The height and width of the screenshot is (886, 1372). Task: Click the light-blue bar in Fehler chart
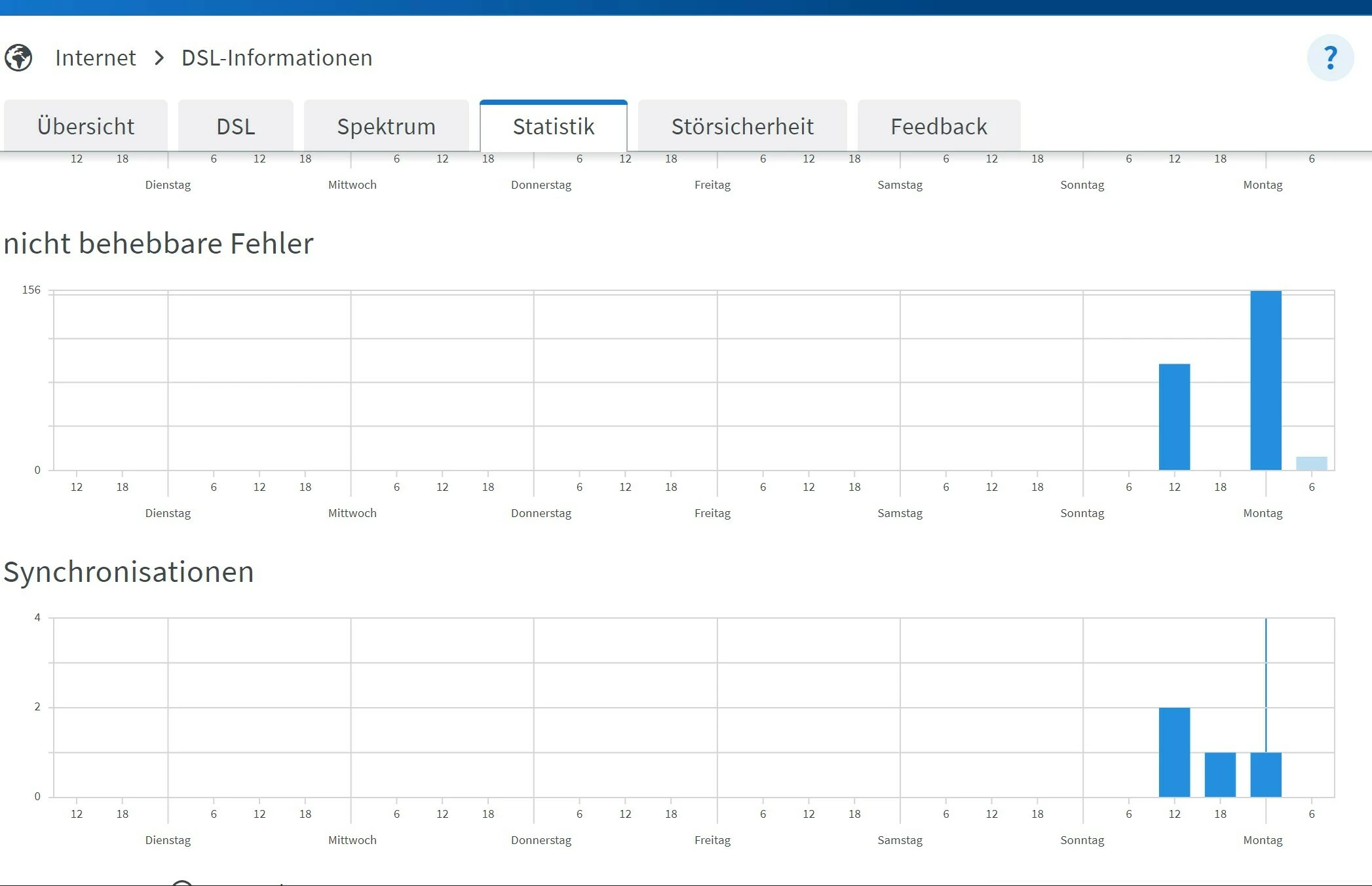[1312, 463]
